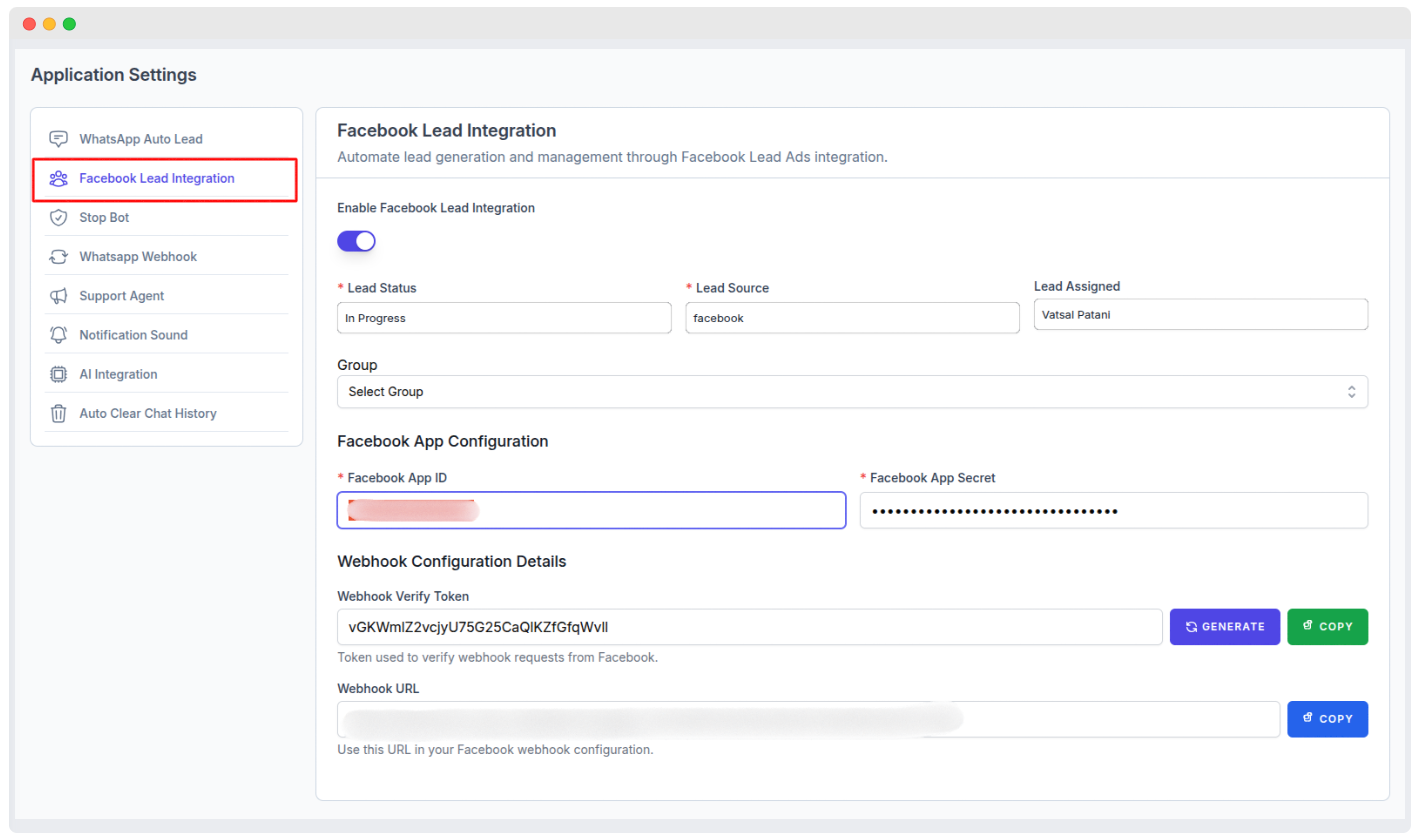Copy the webhook verify token
The image size is (1420, 840).
[x=1327, y=627]
